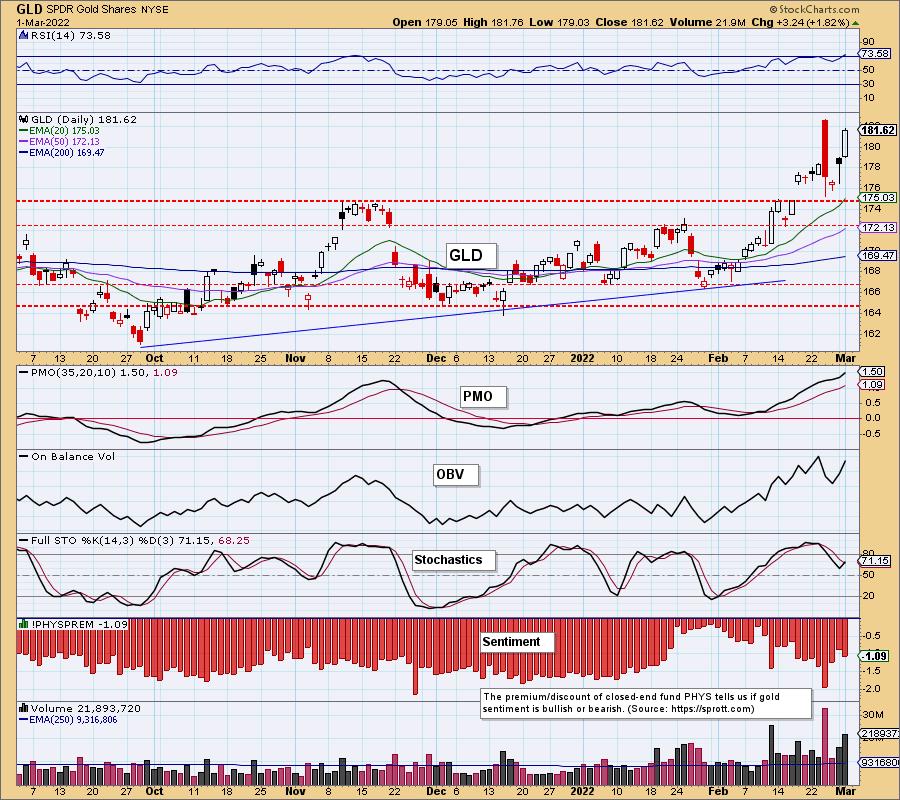Screen dimensions: 900x800
Task: Click the 175.03 EMA price tag
Action: coord(877,197)
